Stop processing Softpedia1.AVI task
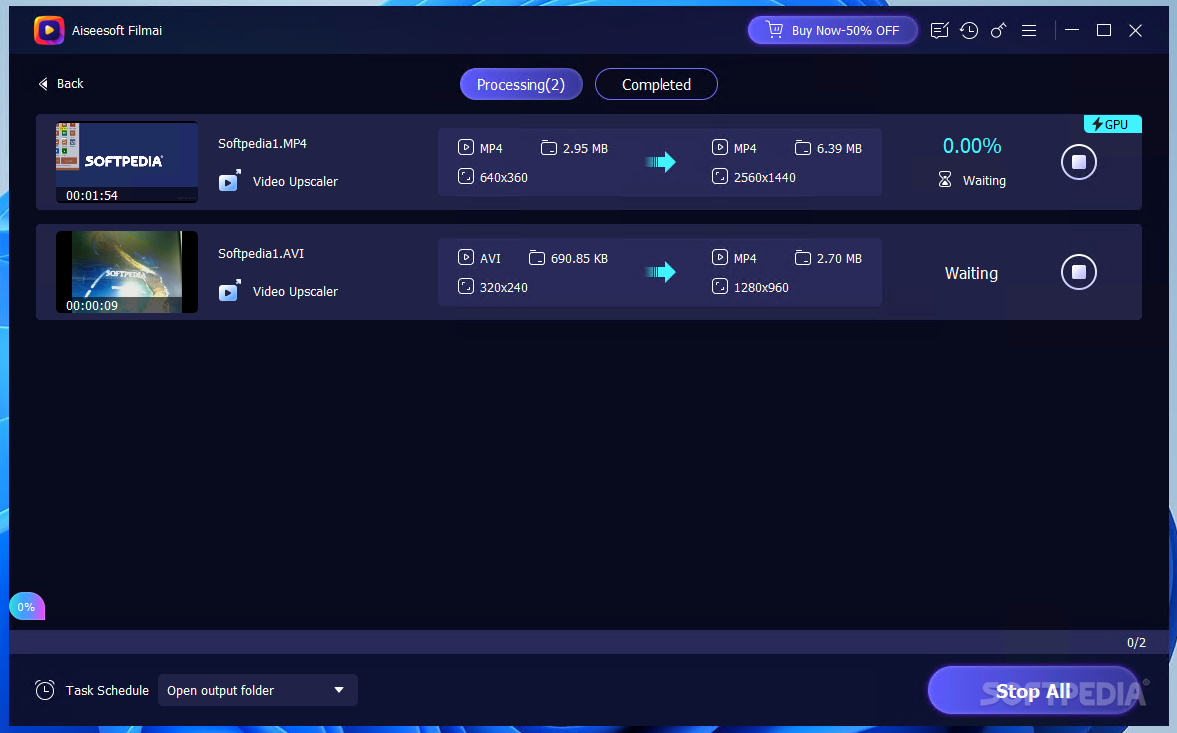 click(x=1079, y=272)
